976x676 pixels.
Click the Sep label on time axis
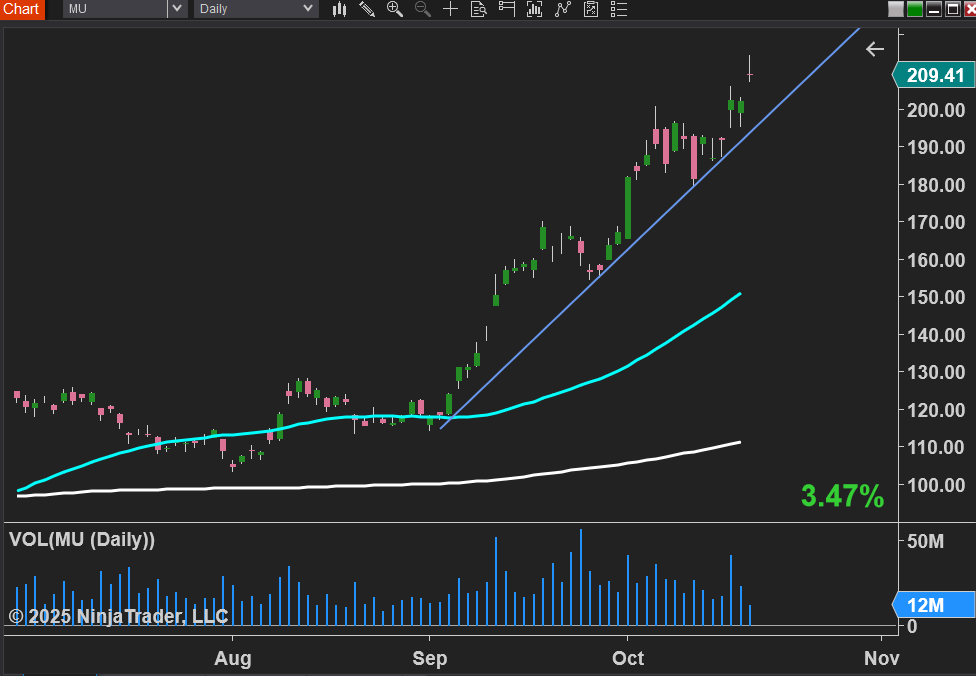click(x=429, y=658)
